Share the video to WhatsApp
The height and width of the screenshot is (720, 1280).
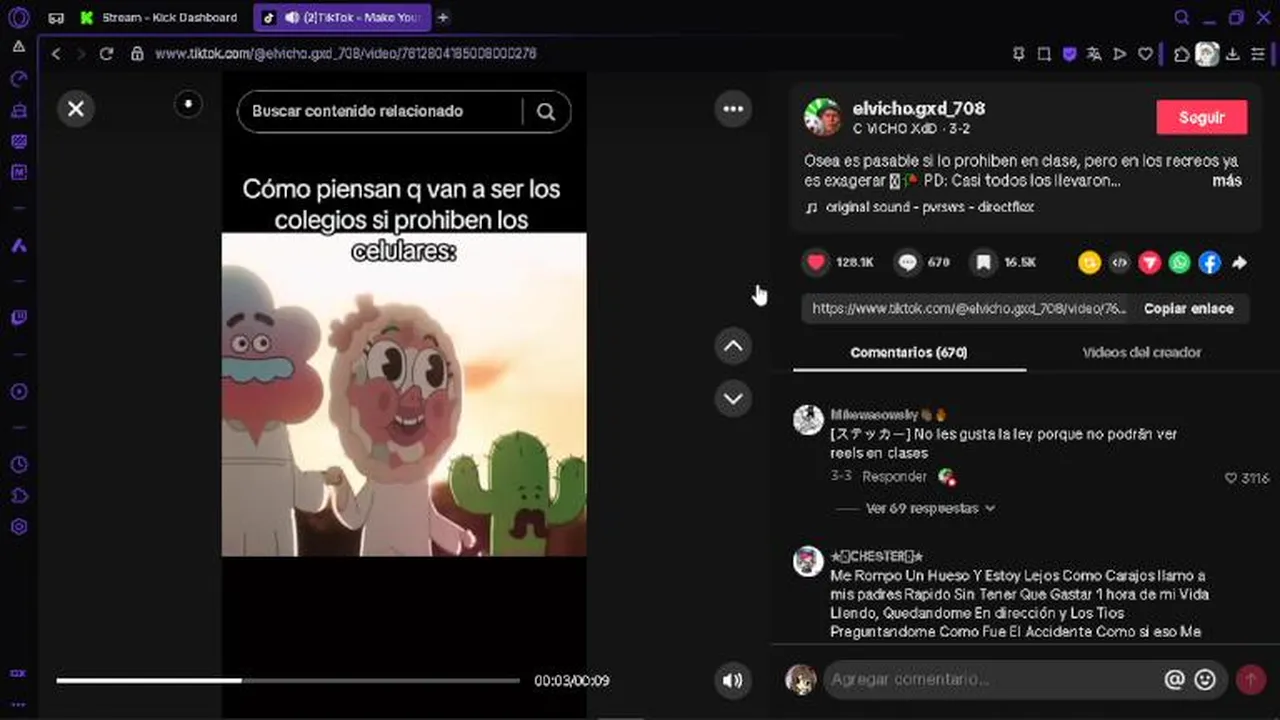(x=1180, y=262)
